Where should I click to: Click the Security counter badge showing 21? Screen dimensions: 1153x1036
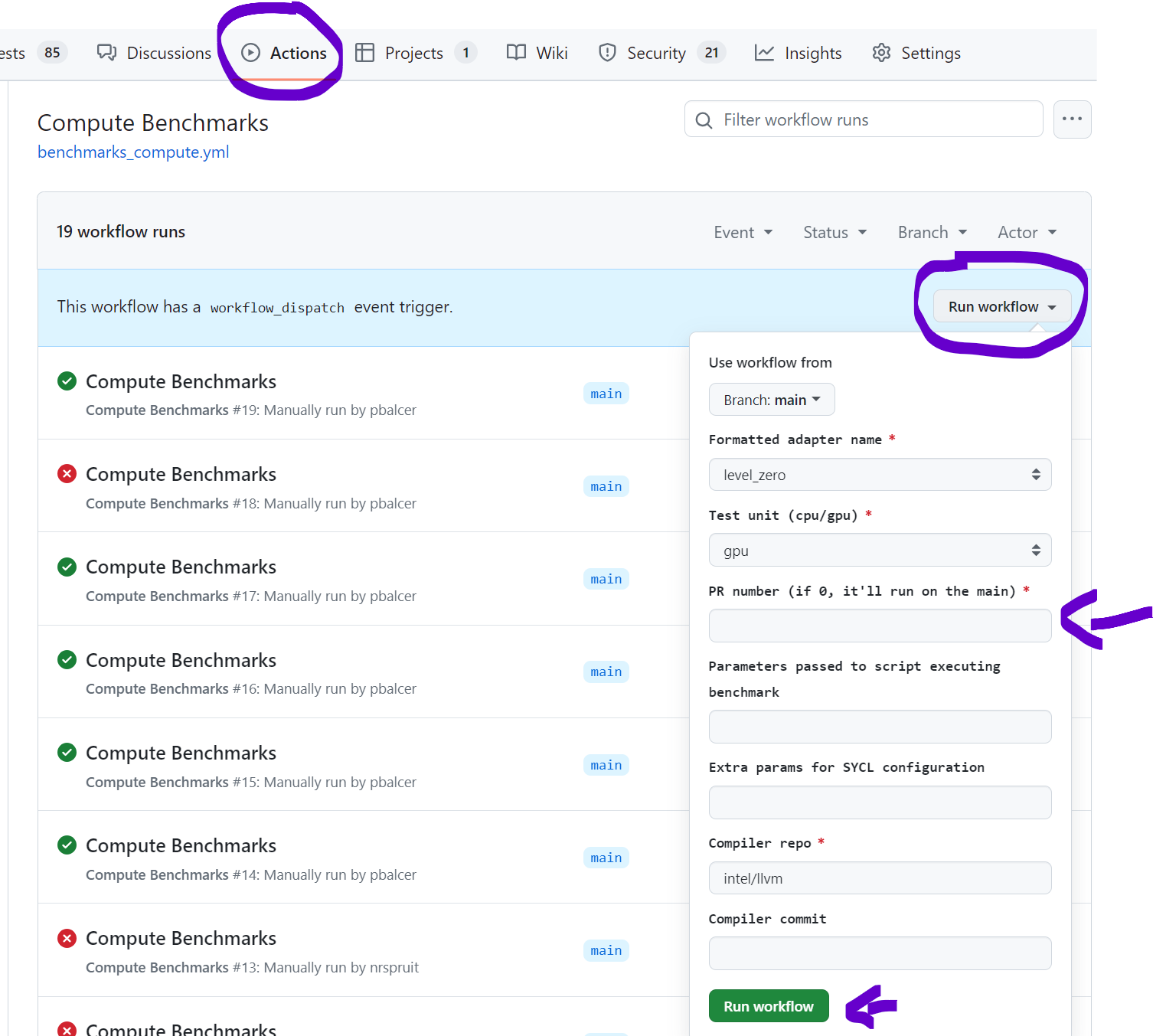(712, 52)
